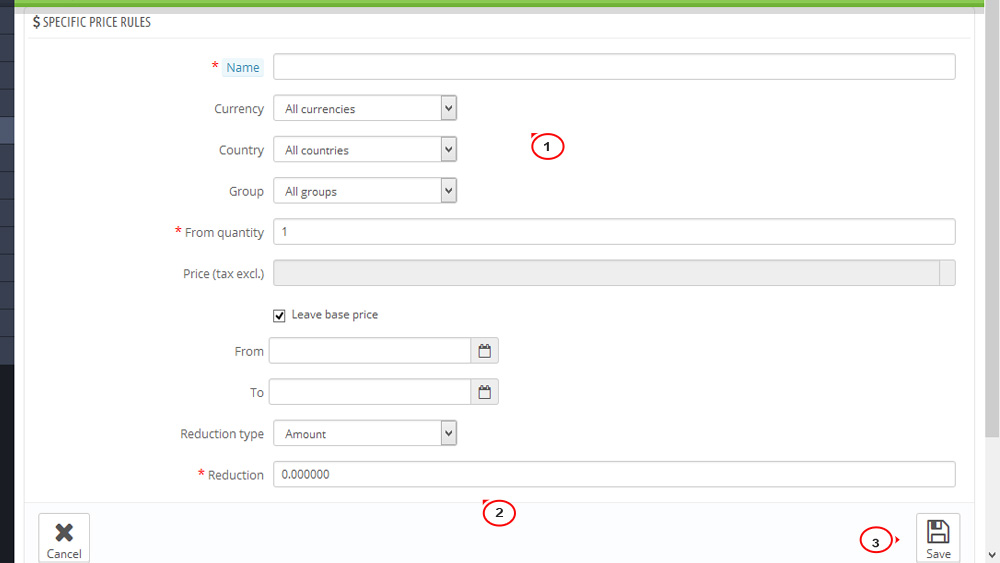Screen dimensions: 1000x563
Task: Click the scrollbar down arrow
Action: (992, 555)
